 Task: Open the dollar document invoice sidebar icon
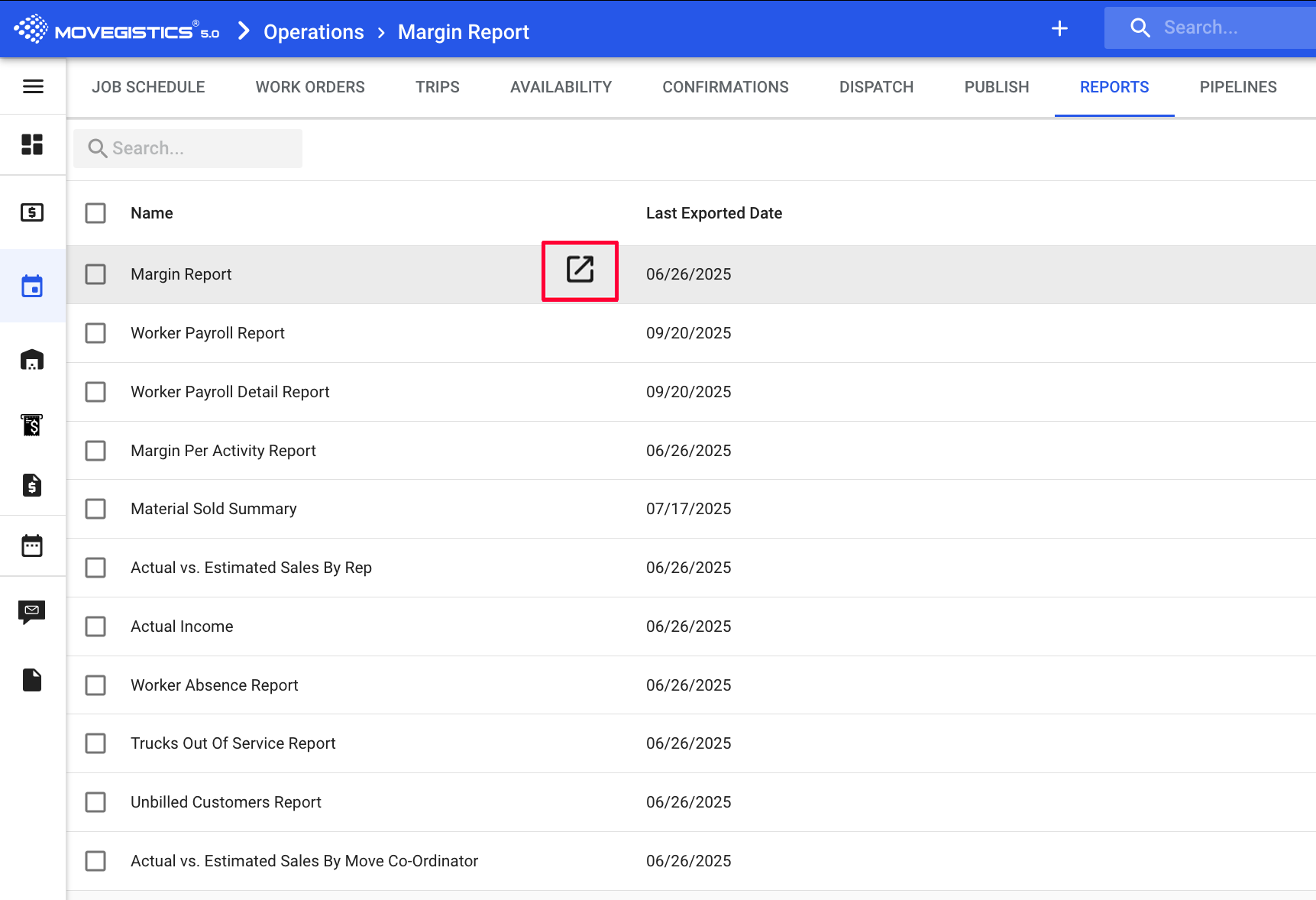pos(32,485)
